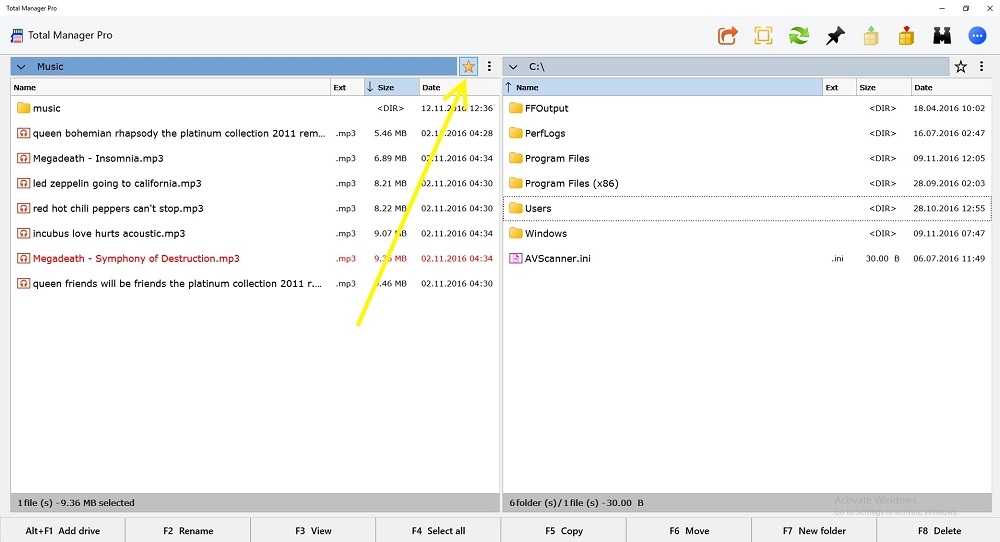Click Alt+F1 Add drive button
This screenshot has height=542, width=1000.
(x=62, y=531)
